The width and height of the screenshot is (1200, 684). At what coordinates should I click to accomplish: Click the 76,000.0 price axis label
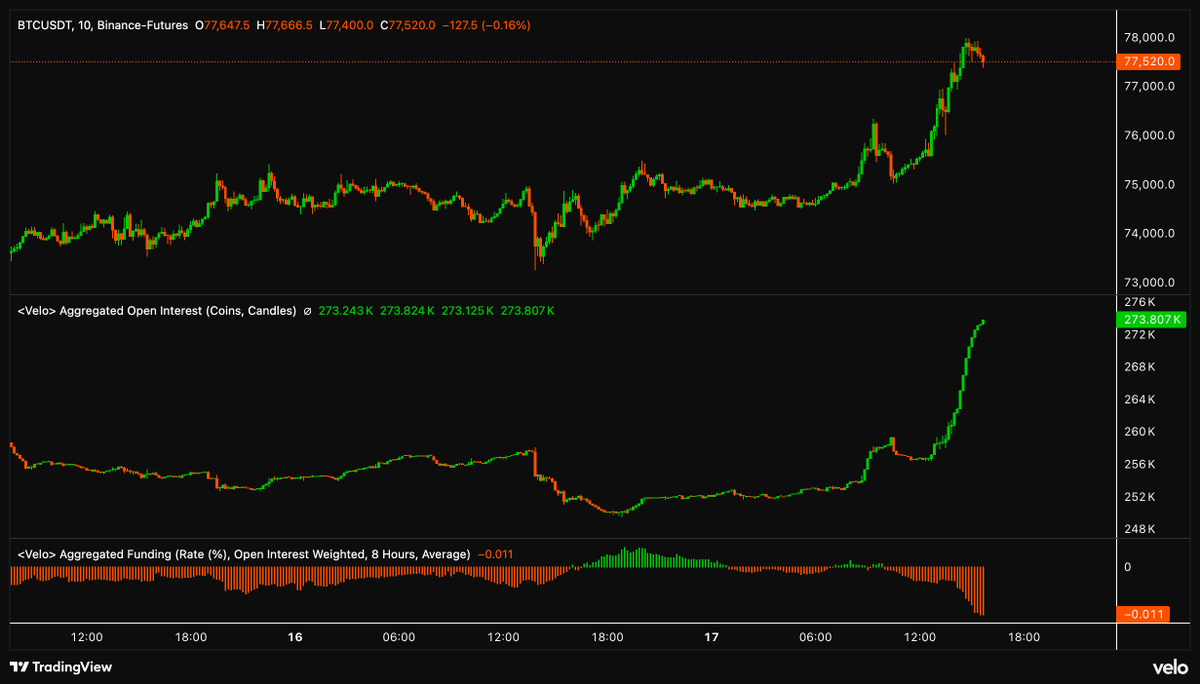[1148, 136]
